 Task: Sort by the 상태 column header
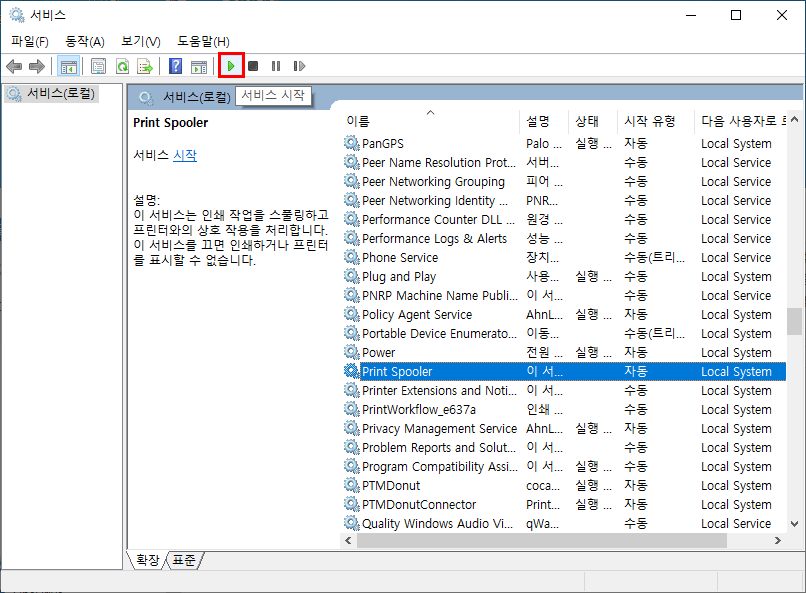click(587, 121)
